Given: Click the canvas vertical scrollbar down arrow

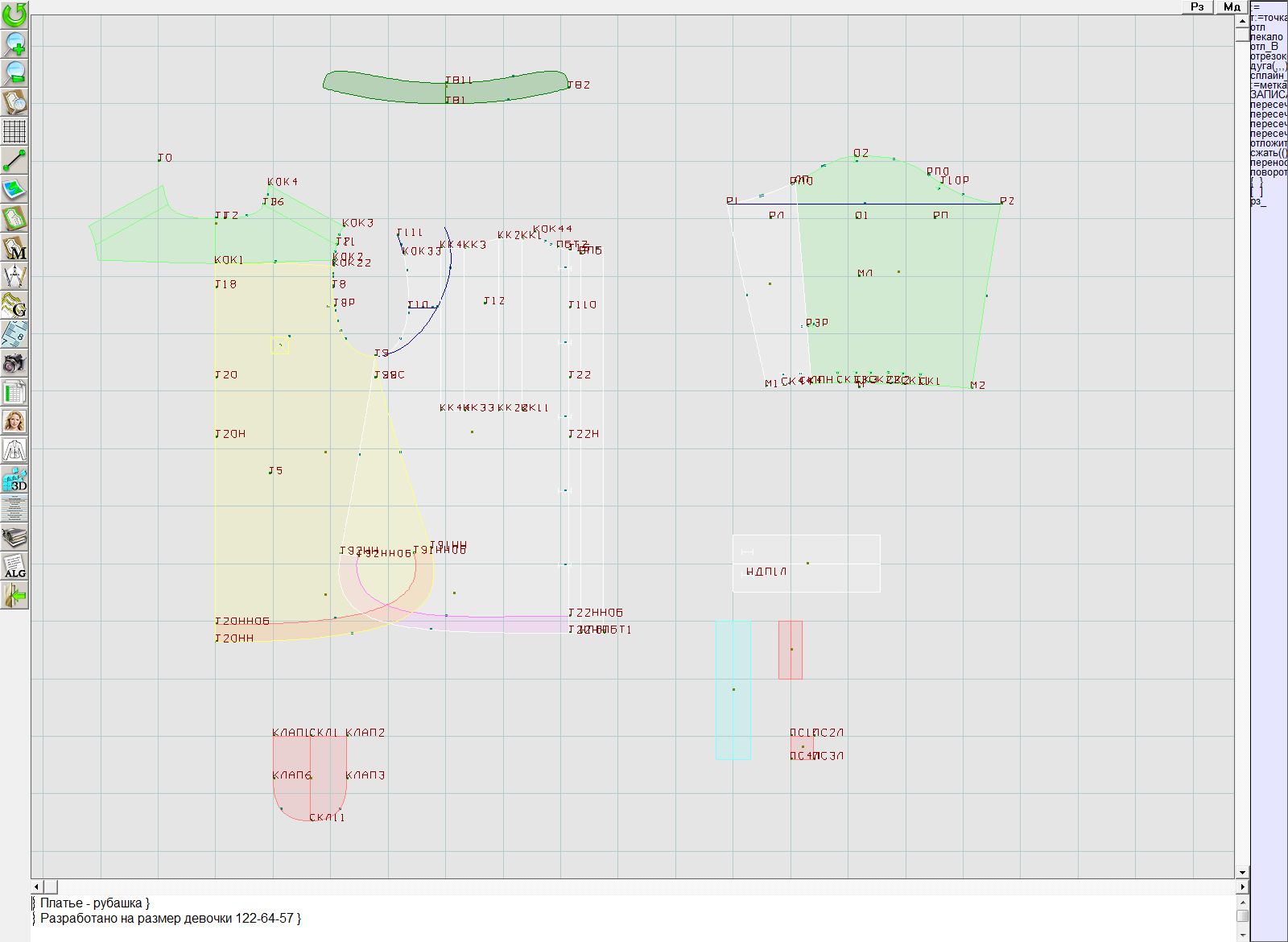Looking at the screenshot, I should [1242, 872].
